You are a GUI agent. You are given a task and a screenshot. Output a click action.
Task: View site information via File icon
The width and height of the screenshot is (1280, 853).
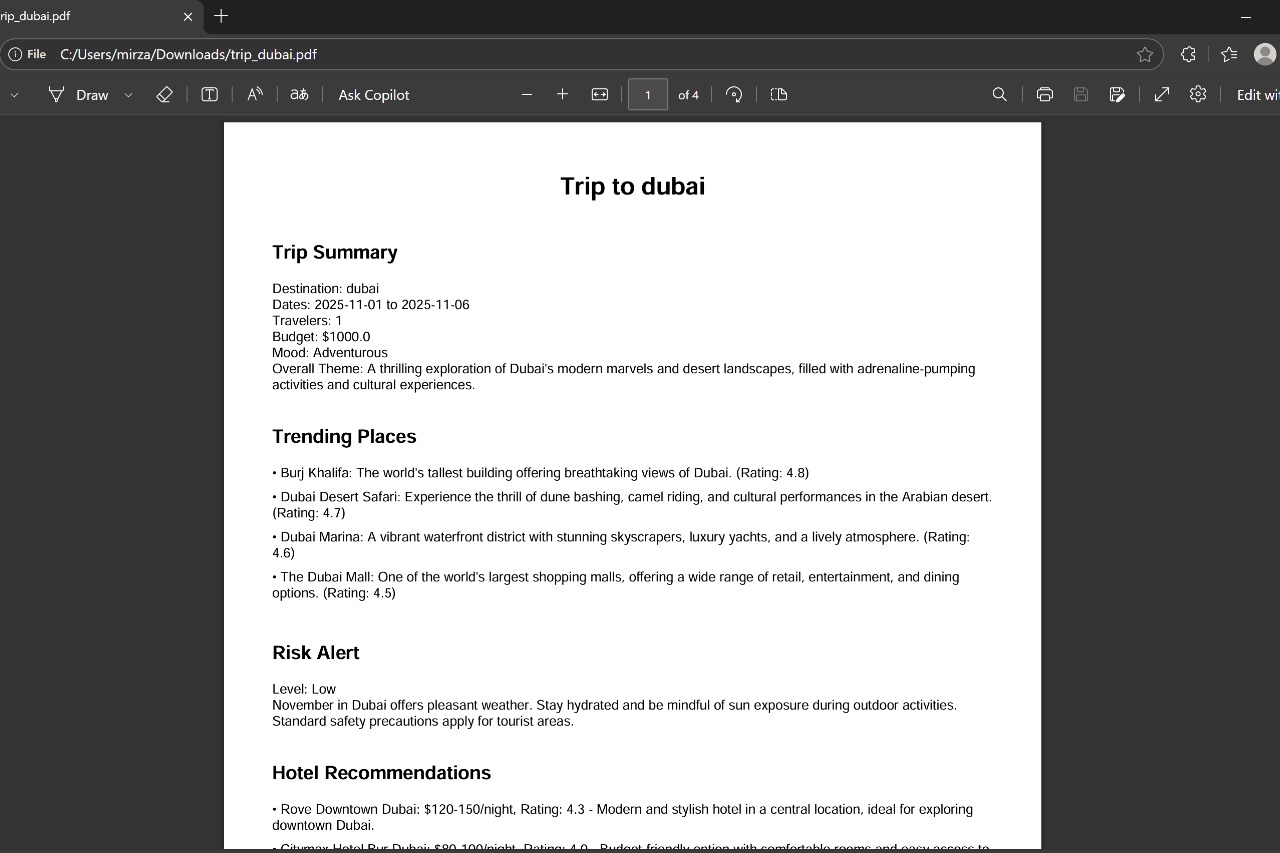pos(27,54)
